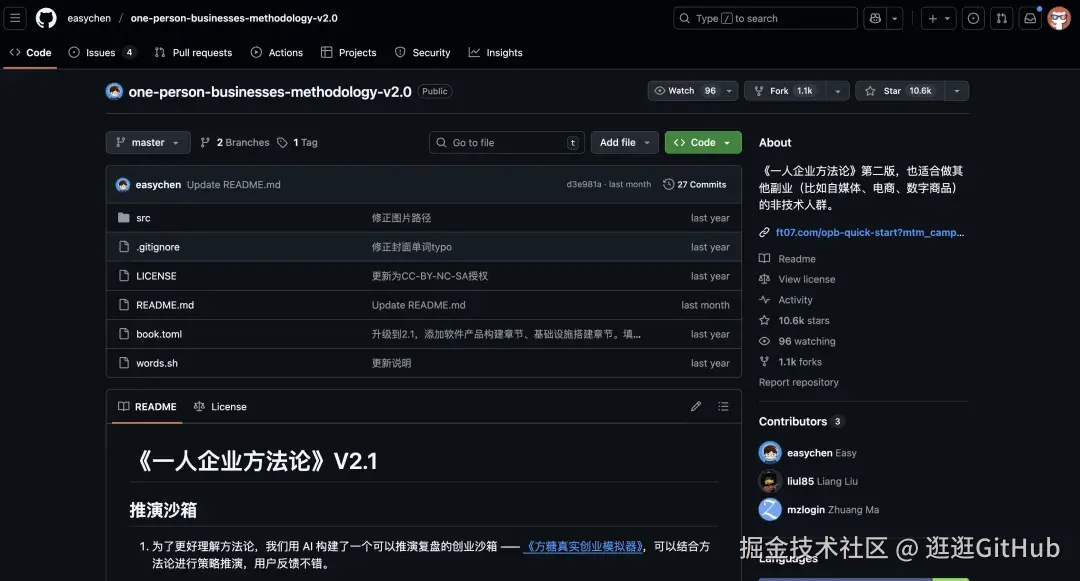Expand the Star lists dropdown
Viewport: 1080px width, 581px height.
pos(957,91)
